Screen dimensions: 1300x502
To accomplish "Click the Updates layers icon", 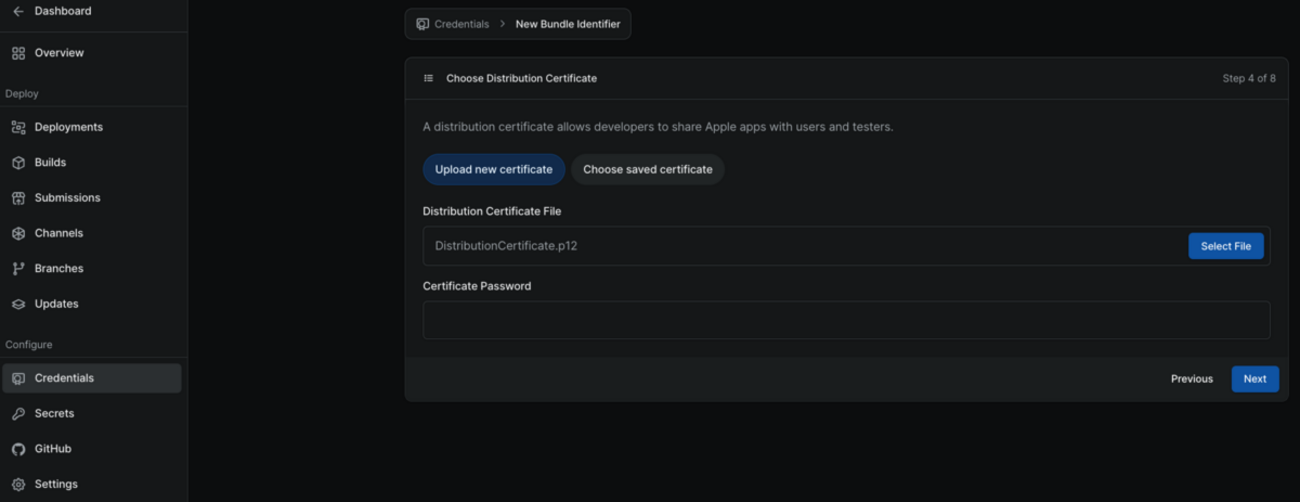I will pyautogui.click(x=18, y=304).
